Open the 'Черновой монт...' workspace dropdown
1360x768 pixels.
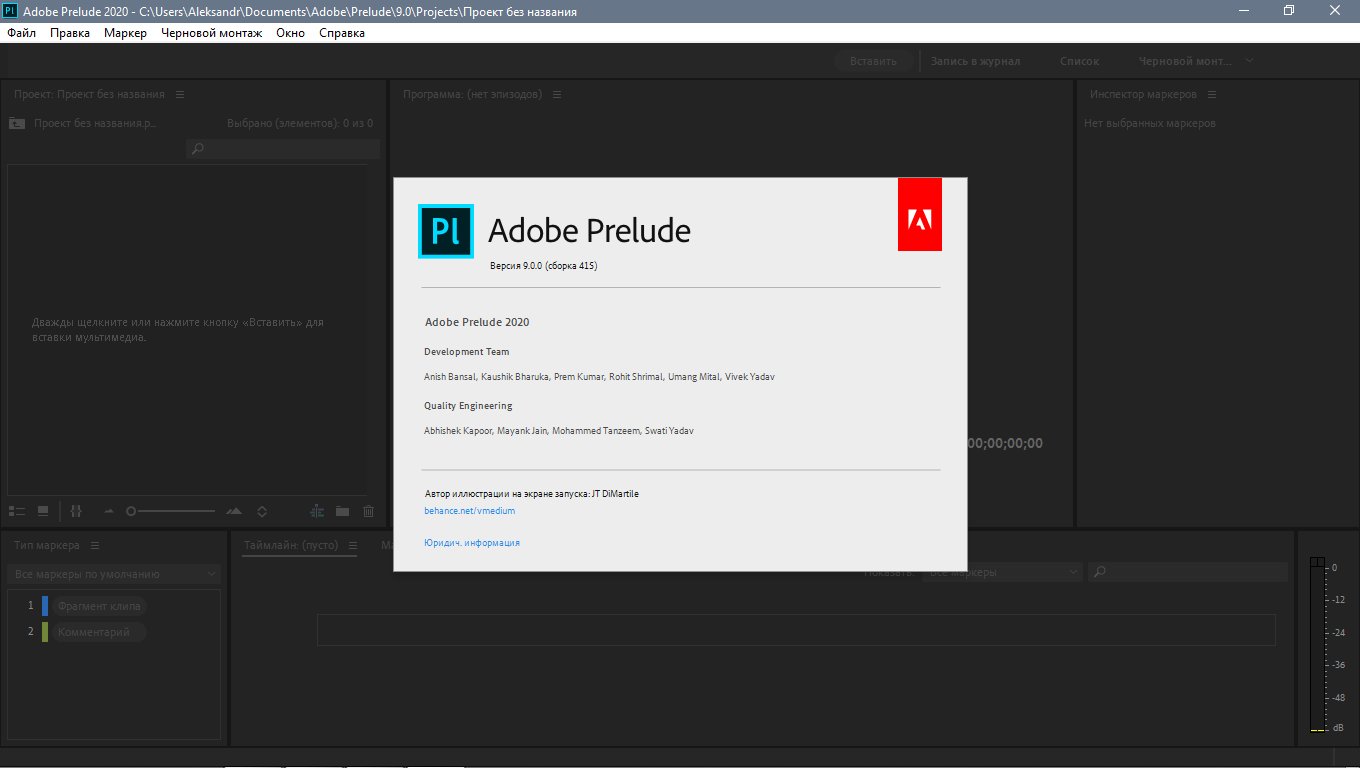click(x=1195, y=61)
